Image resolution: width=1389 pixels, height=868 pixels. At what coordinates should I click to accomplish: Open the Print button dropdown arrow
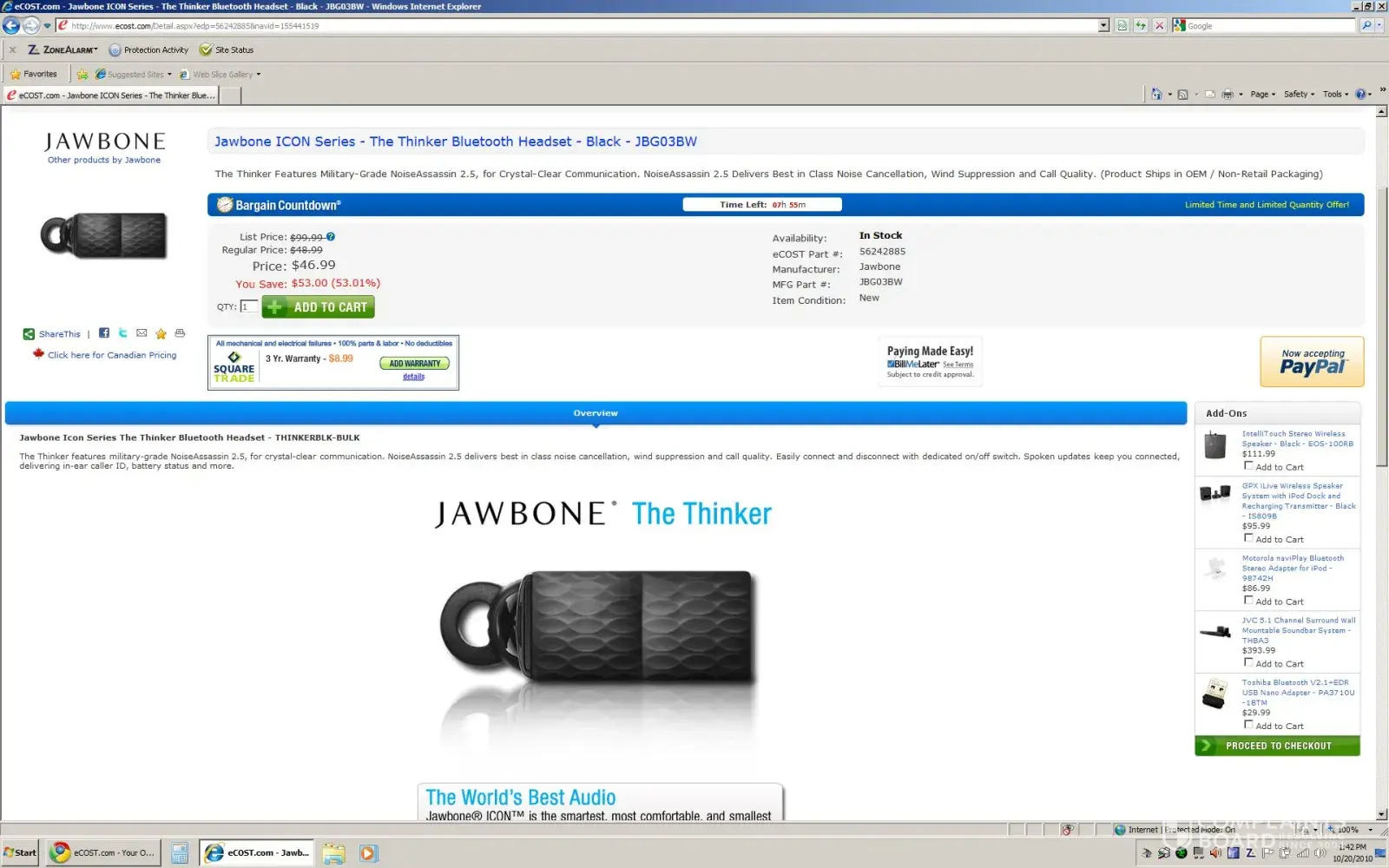1241,94
